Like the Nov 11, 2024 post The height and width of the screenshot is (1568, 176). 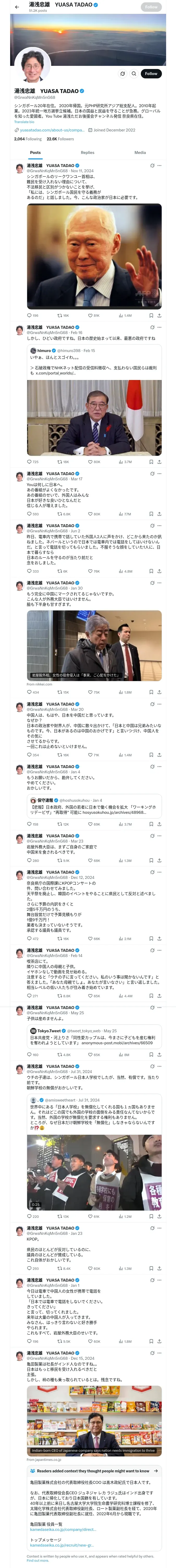(x=90, y=316)
